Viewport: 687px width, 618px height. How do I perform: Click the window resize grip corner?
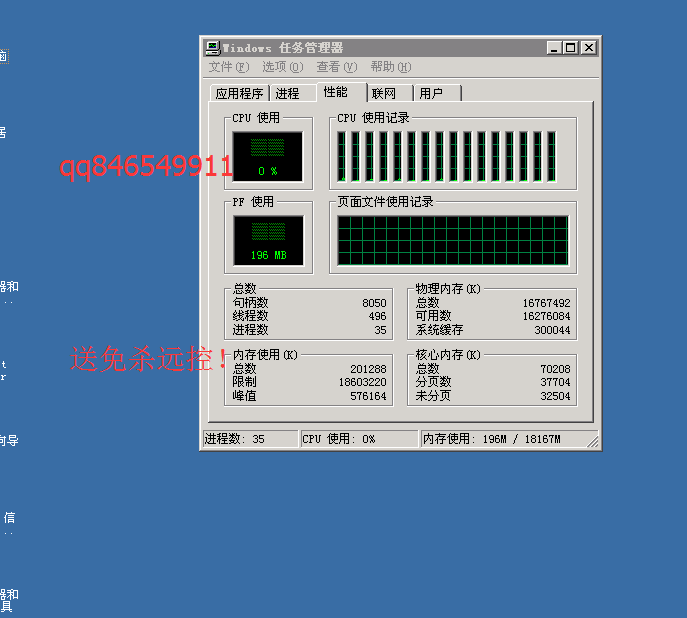[593, 442]
